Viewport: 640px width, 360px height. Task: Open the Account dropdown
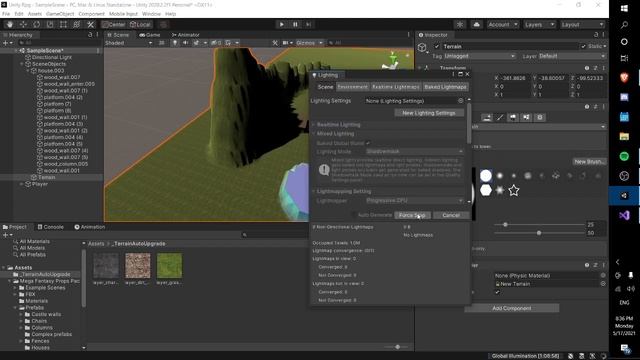(503, 24)
